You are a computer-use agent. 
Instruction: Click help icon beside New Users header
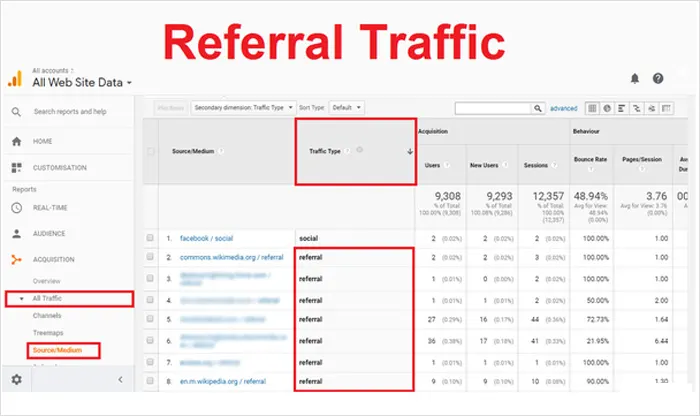[504, 165]
